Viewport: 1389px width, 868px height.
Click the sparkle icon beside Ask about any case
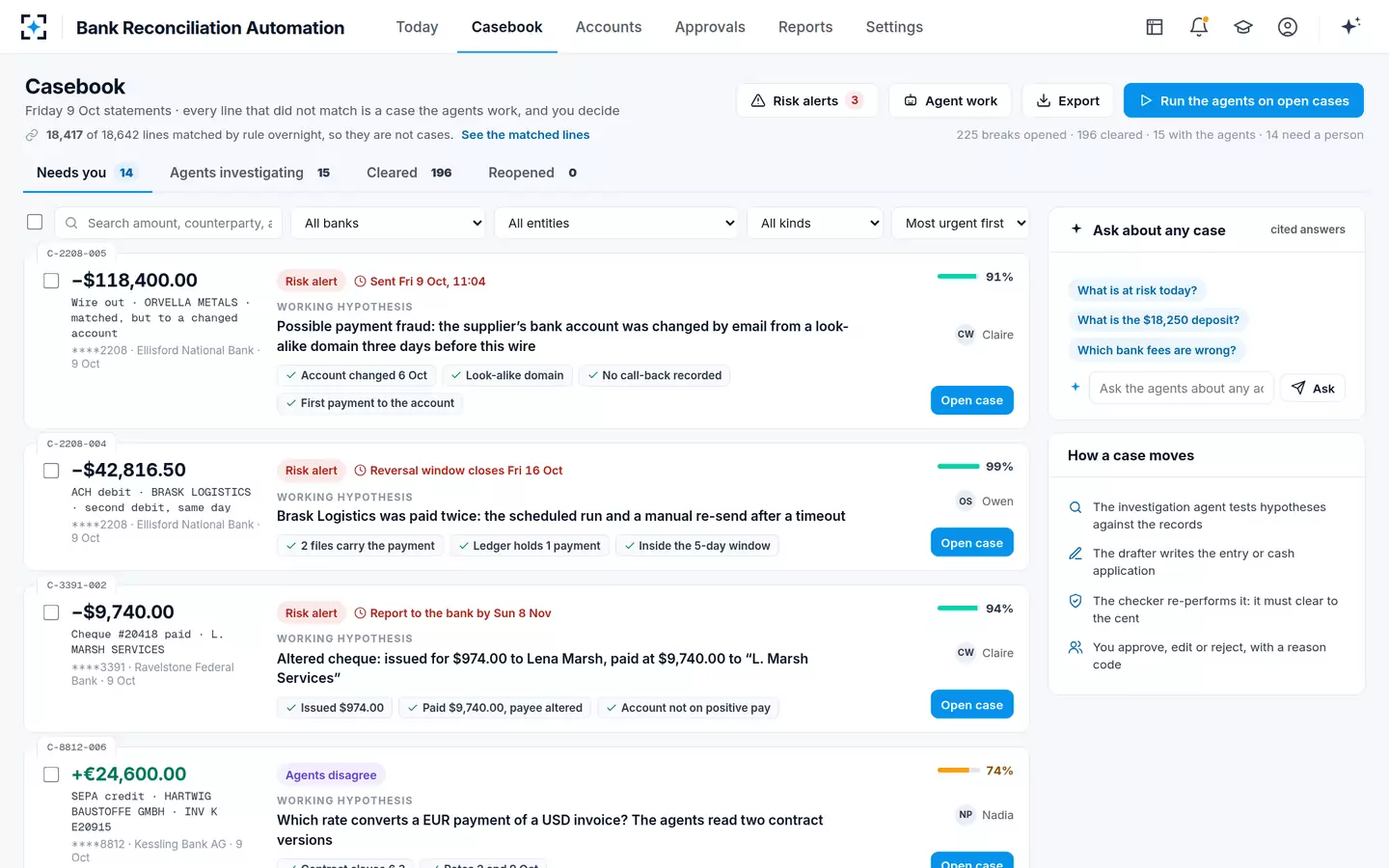1076,230
